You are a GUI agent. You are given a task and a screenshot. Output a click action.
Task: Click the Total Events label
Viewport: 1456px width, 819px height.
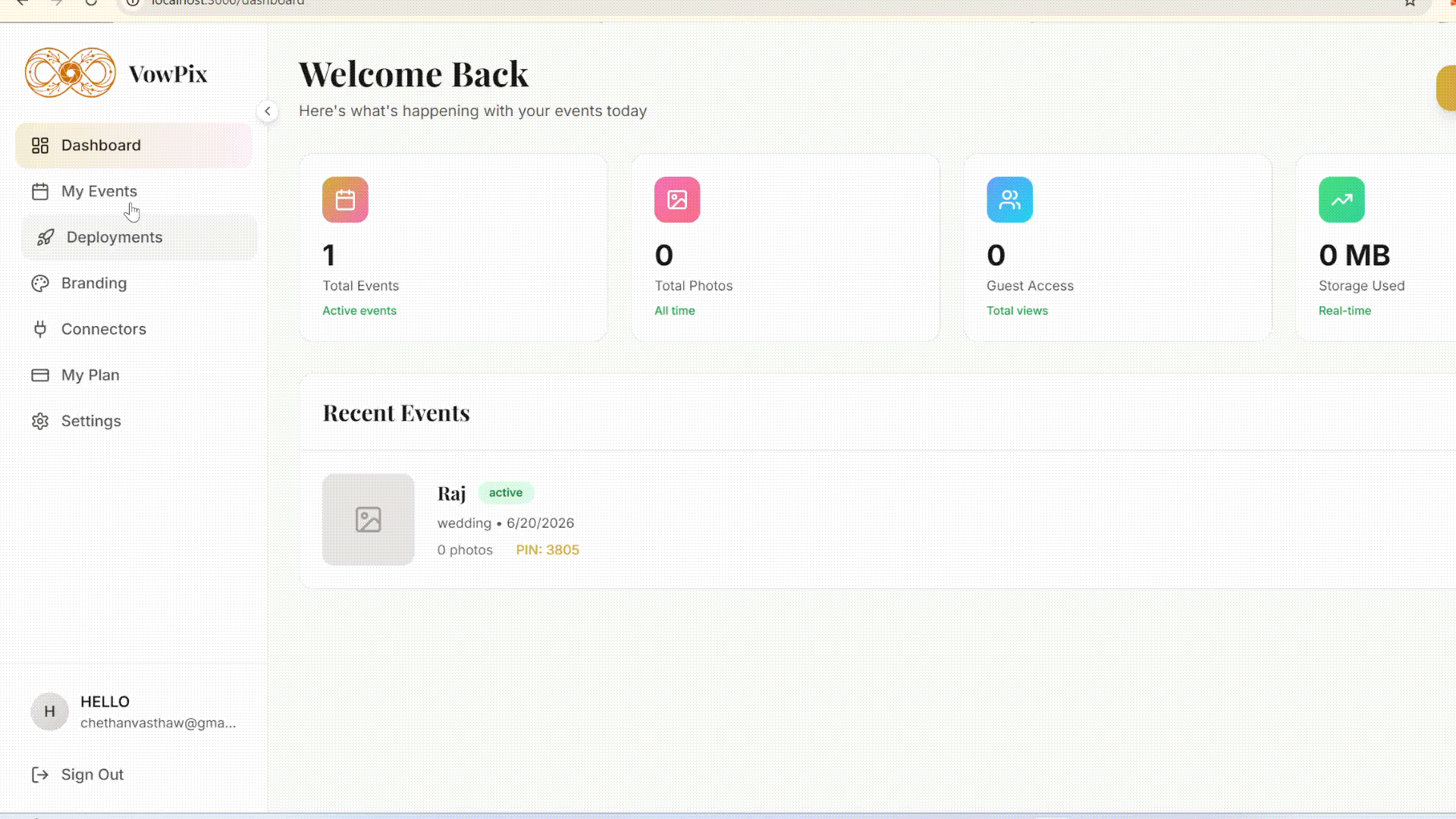tap(361, 286)
